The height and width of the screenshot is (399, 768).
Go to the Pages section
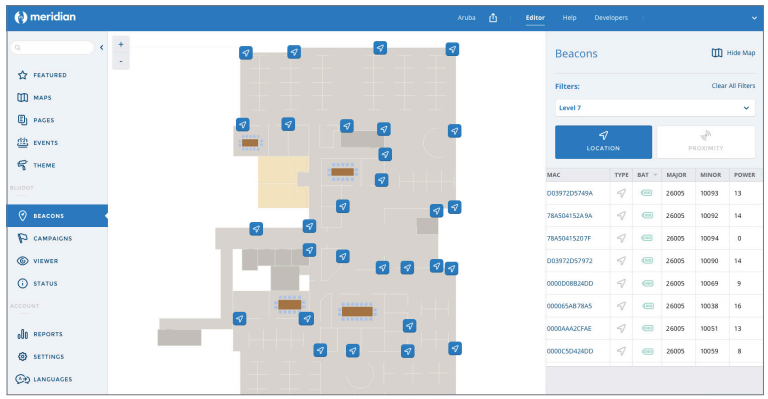pos(43,120)
